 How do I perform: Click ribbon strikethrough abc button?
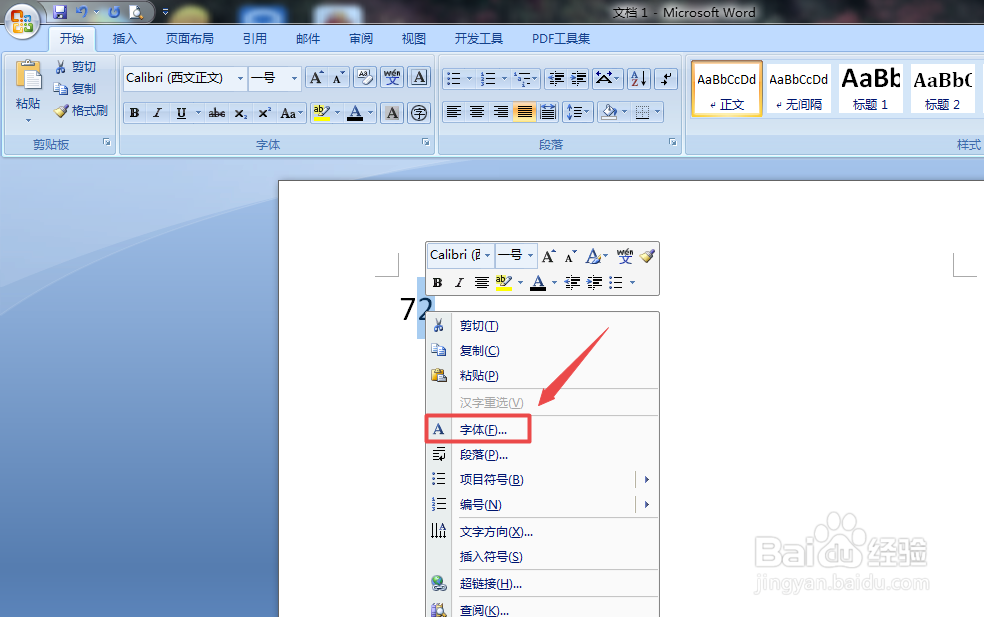pyautogui.click(x=217, y=113)
